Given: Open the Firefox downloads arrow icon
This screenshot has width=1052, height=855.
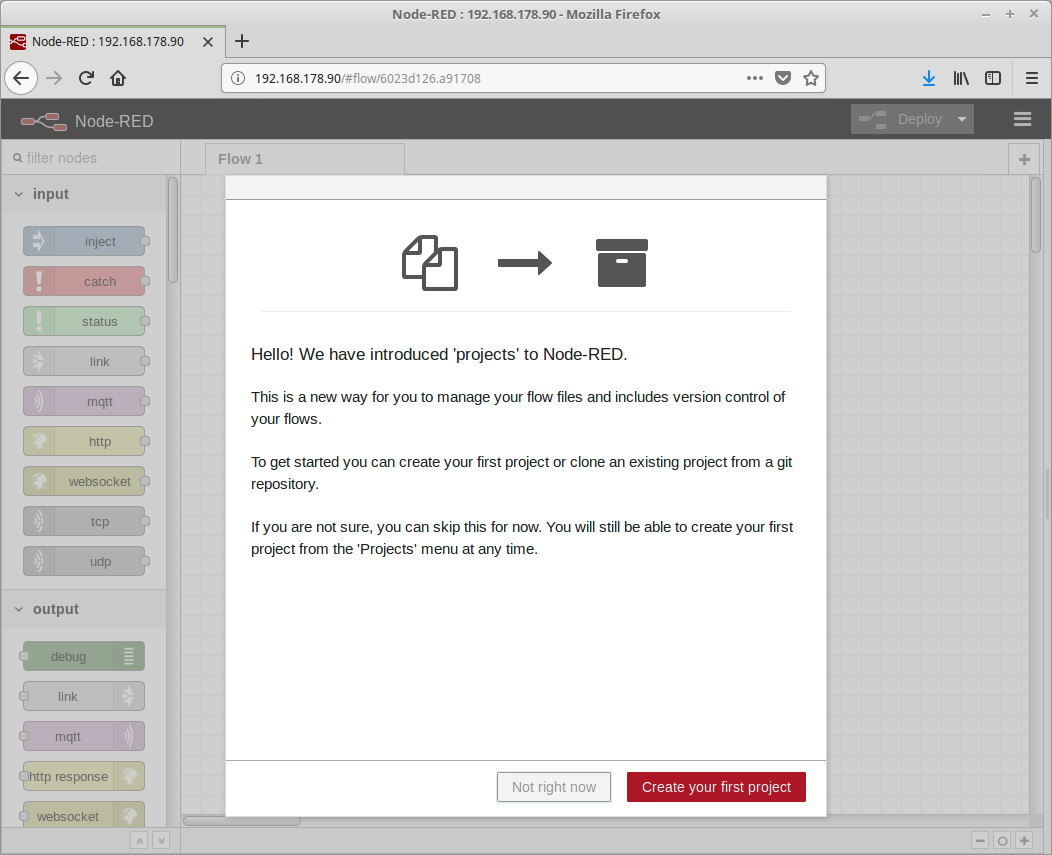Looking at the screenshot, I should click(x=928, y=78).
